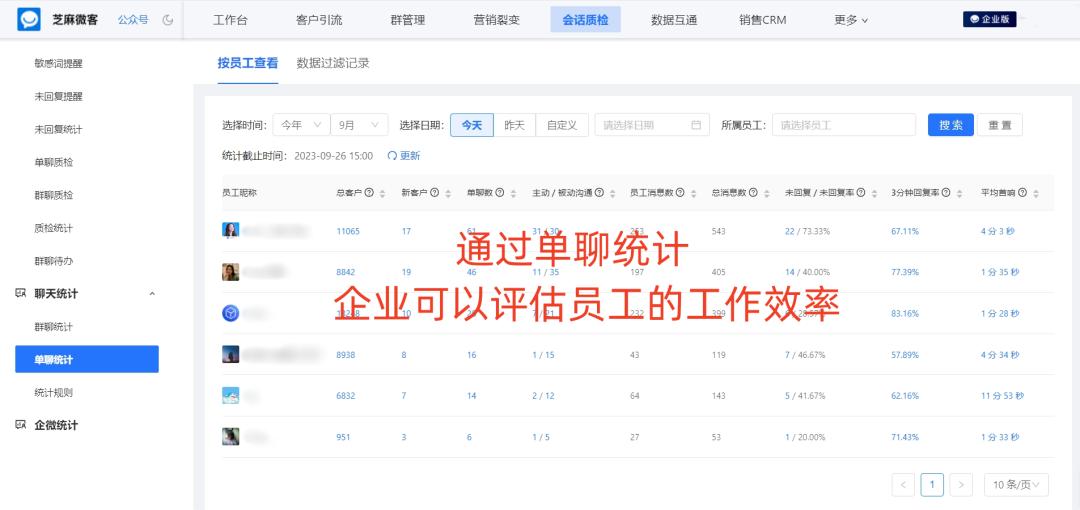The image size is (1080, 510).
Task: Click the 公众号 link
Action: click(133, 20)
